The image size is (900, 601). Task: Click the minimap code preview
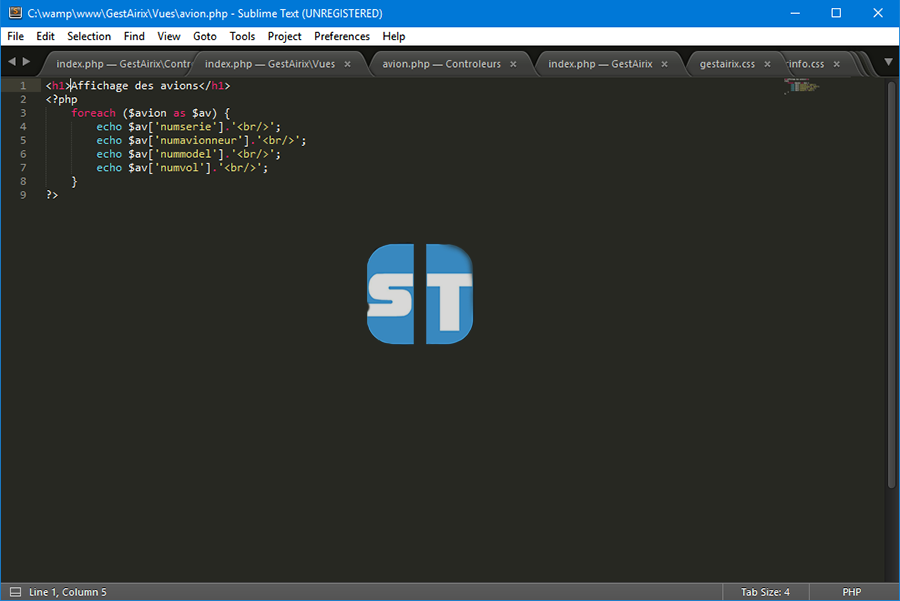click(803, 87)
